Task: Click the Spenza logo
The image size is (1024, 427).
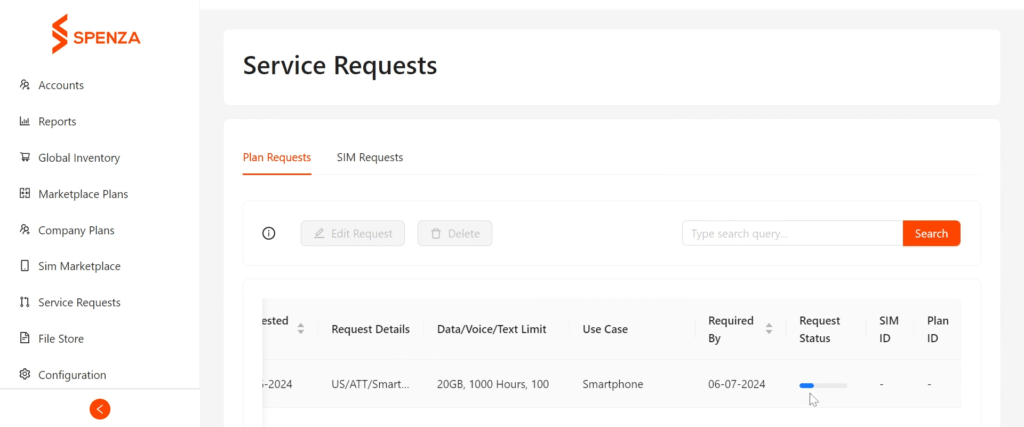Action: pyautogui.click(x=96, y=35)
